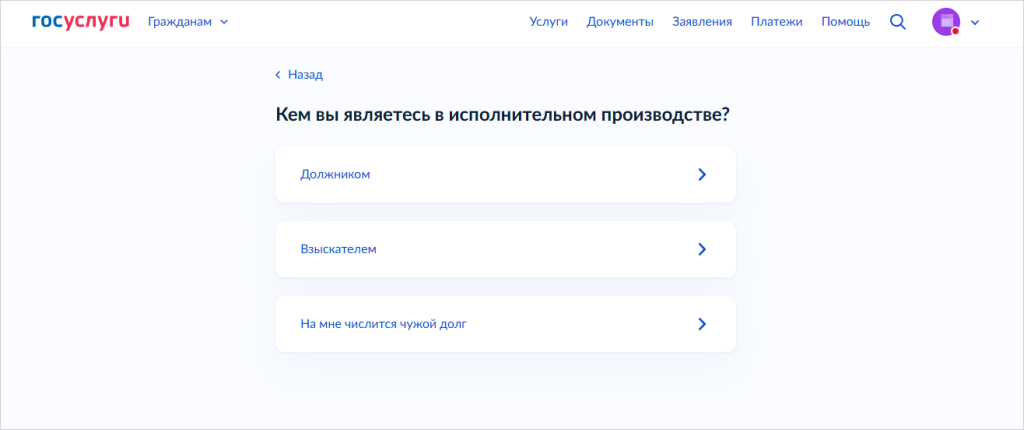Expand the profile menu chevron beside avatar
The width and height of the screenshot is (1024, 430).
pyautogui.click(x=975, y=22)
